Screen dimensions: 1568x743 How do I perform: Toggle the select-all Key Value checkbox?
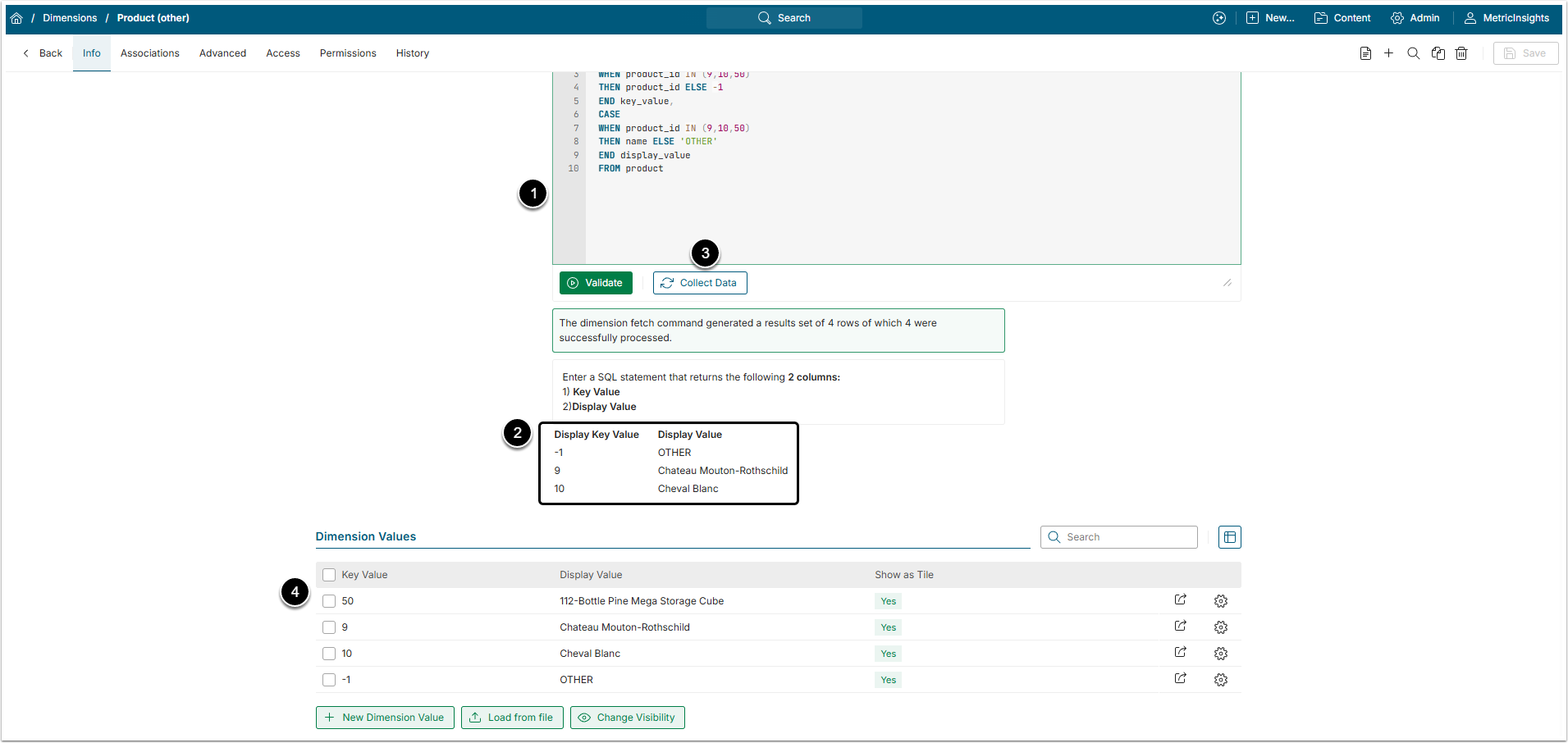[329, 575]
